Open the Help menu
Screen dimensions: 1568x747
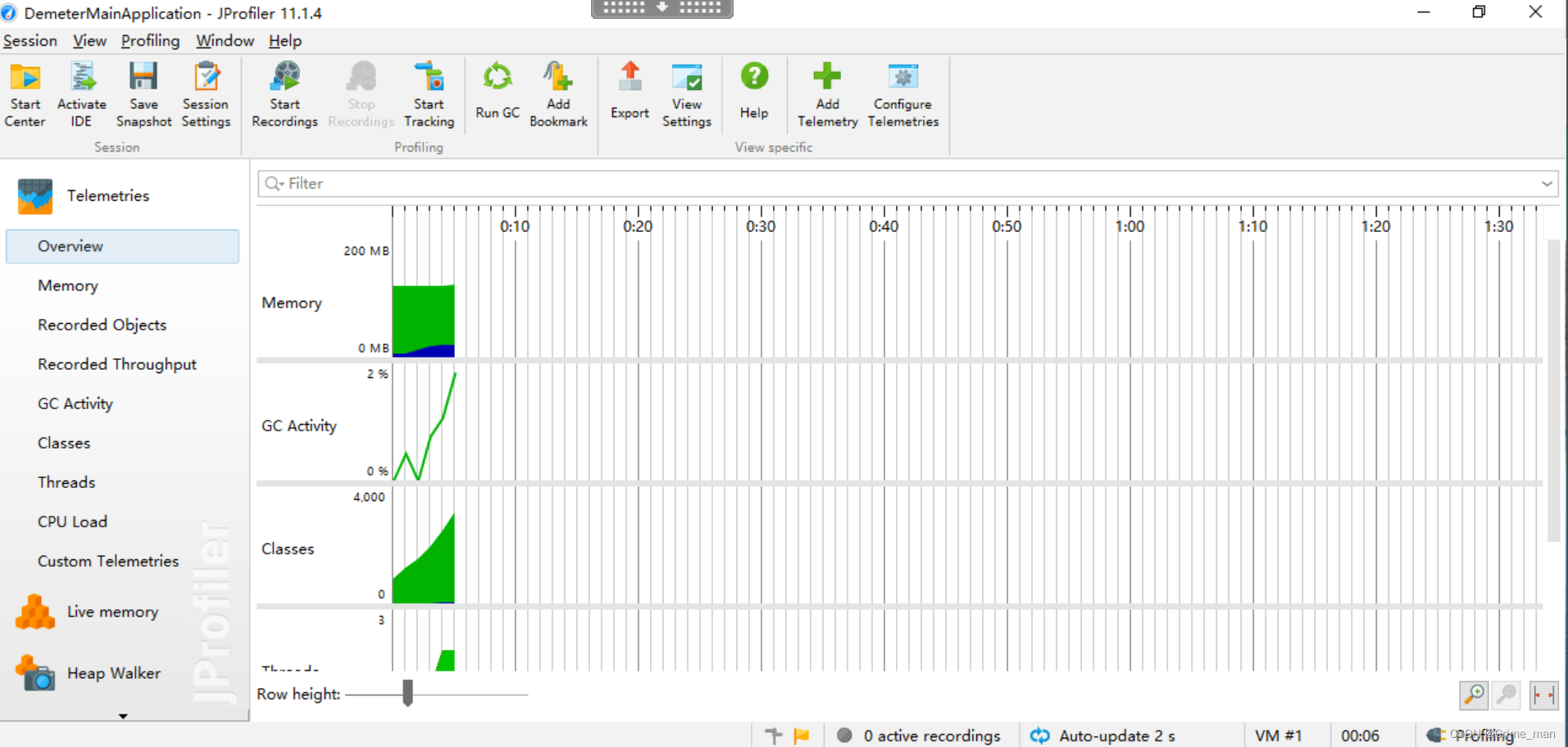click(285, 41)
